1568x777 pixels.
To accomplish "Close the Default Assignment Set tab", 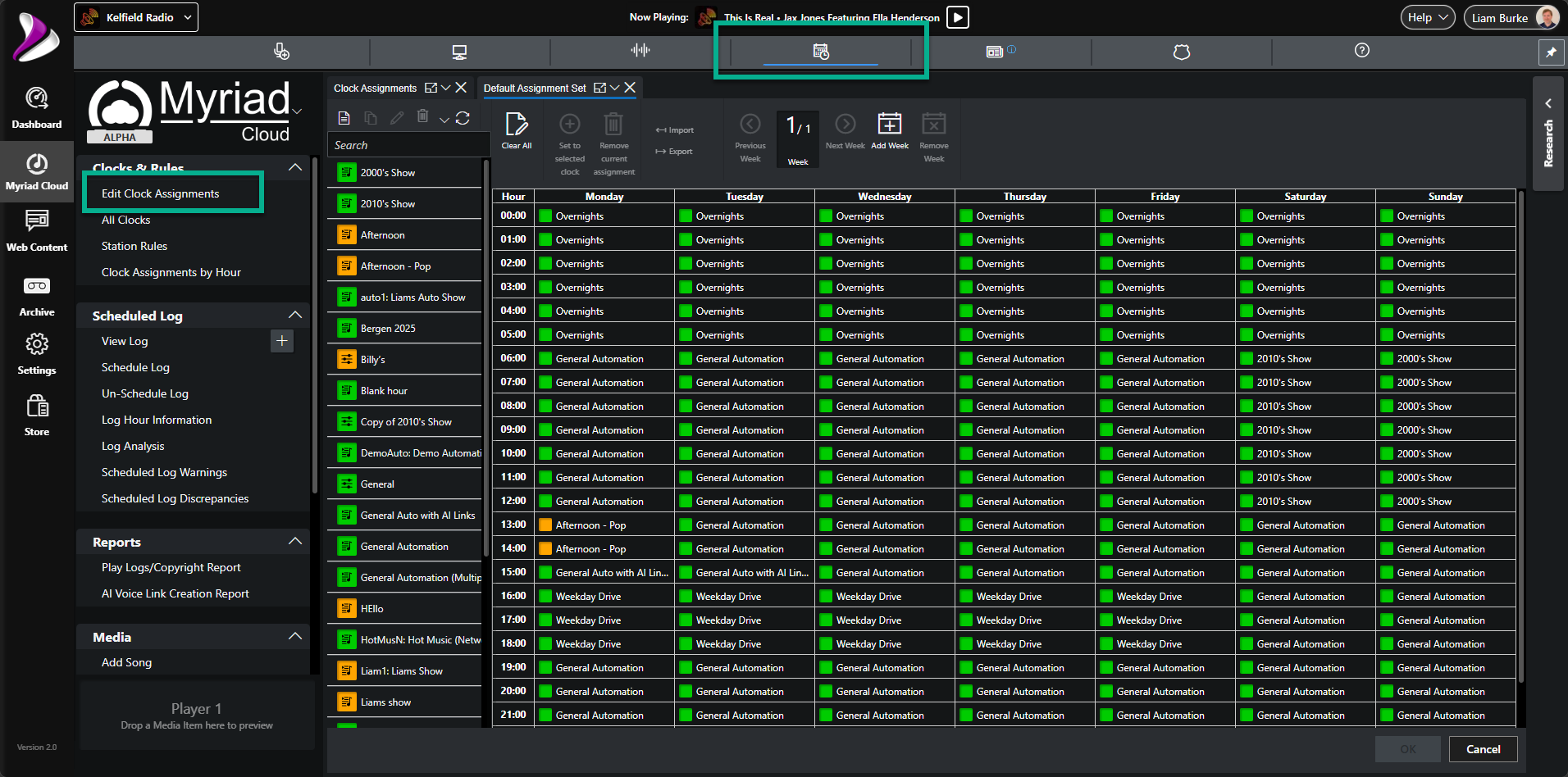I will click(x=630, y=88).
